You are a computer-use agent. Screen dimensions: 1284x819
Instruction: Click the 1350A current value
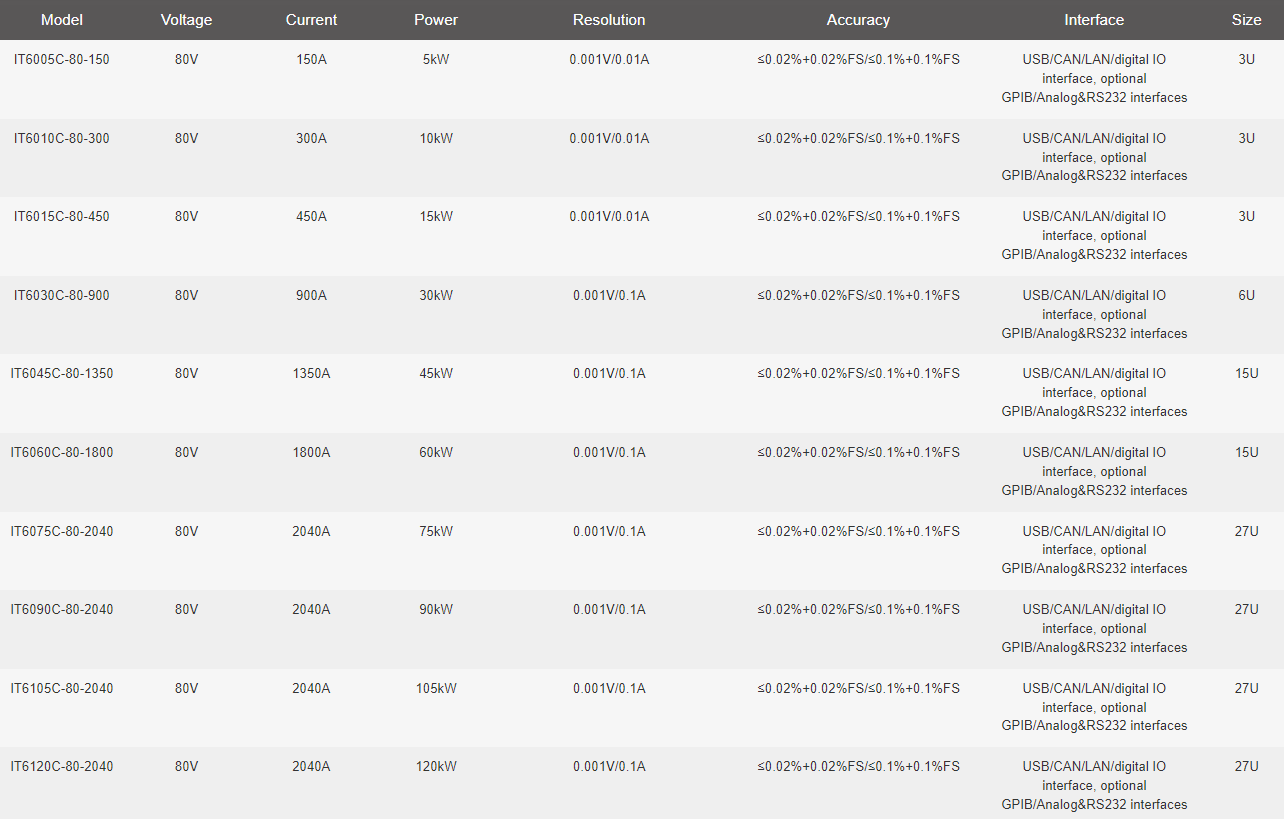pos(311,374)
